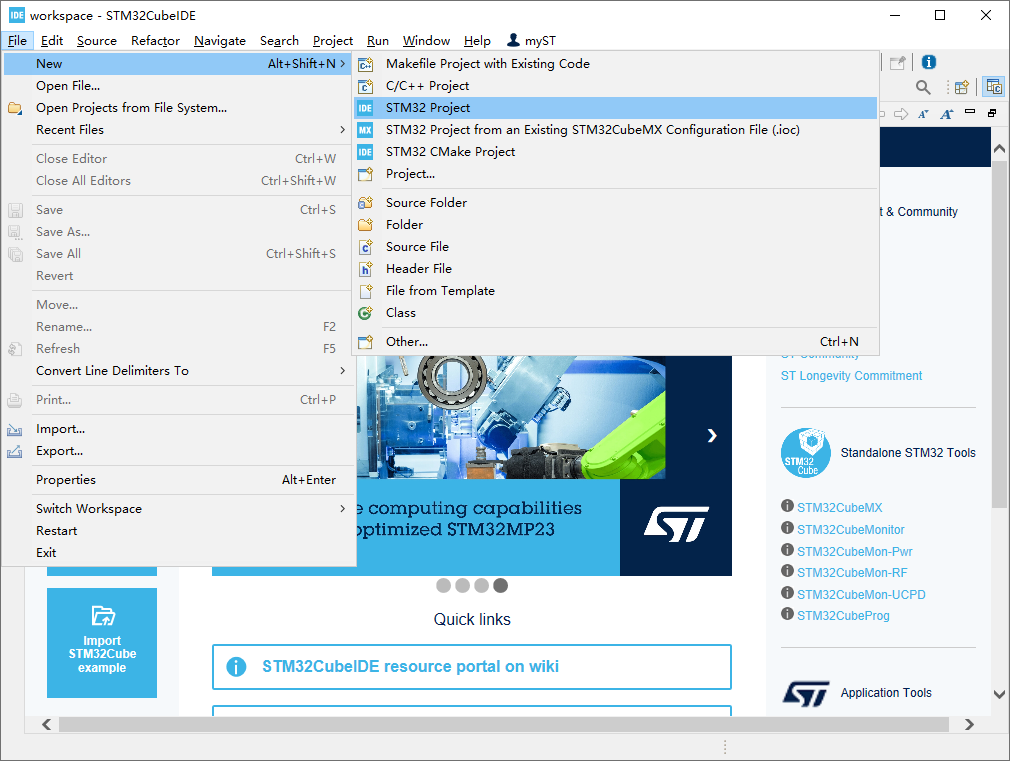Image resolution: width=1010 pixels, height=761 pixels.
Task: Open the ST Longevity Commitment link
Action: click(x=851, y=376)
